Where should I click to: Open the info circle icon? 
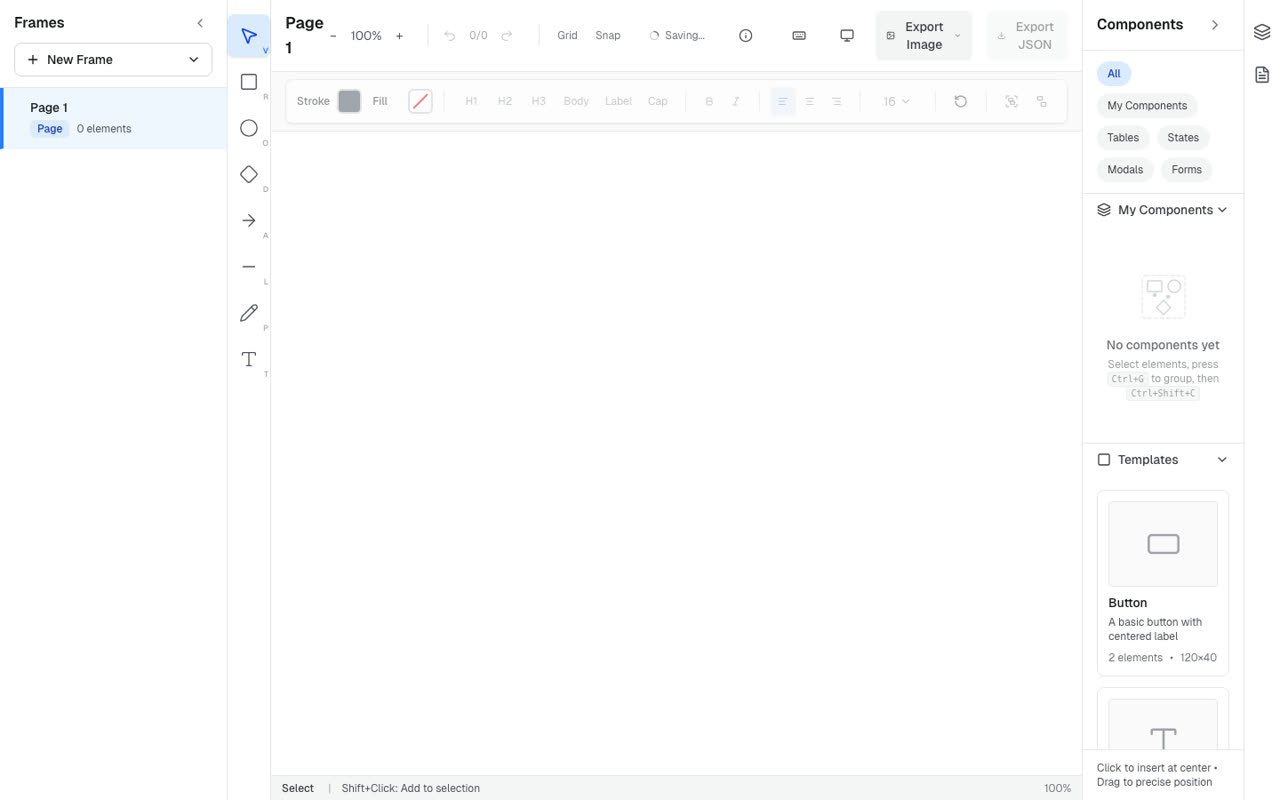click(x=746, y=36)
